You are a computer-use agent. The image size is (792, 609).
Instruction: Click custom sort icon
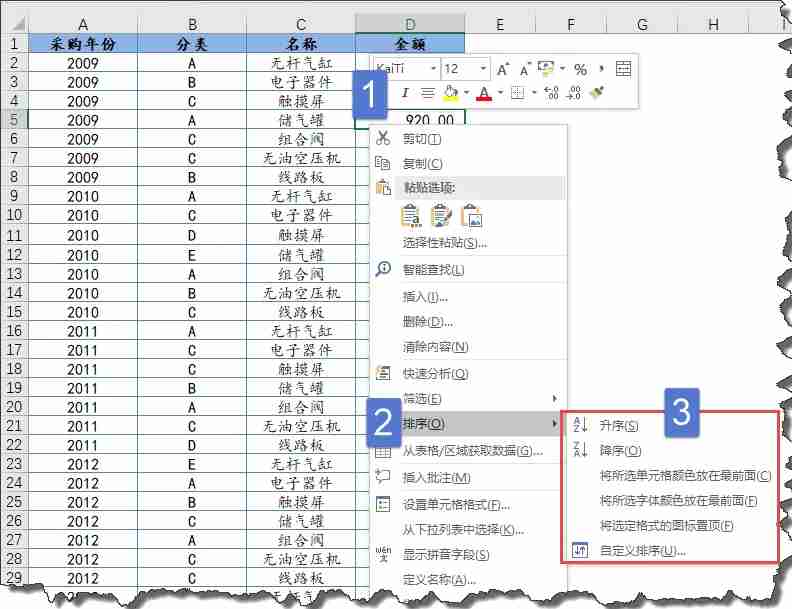pos(580,549)
